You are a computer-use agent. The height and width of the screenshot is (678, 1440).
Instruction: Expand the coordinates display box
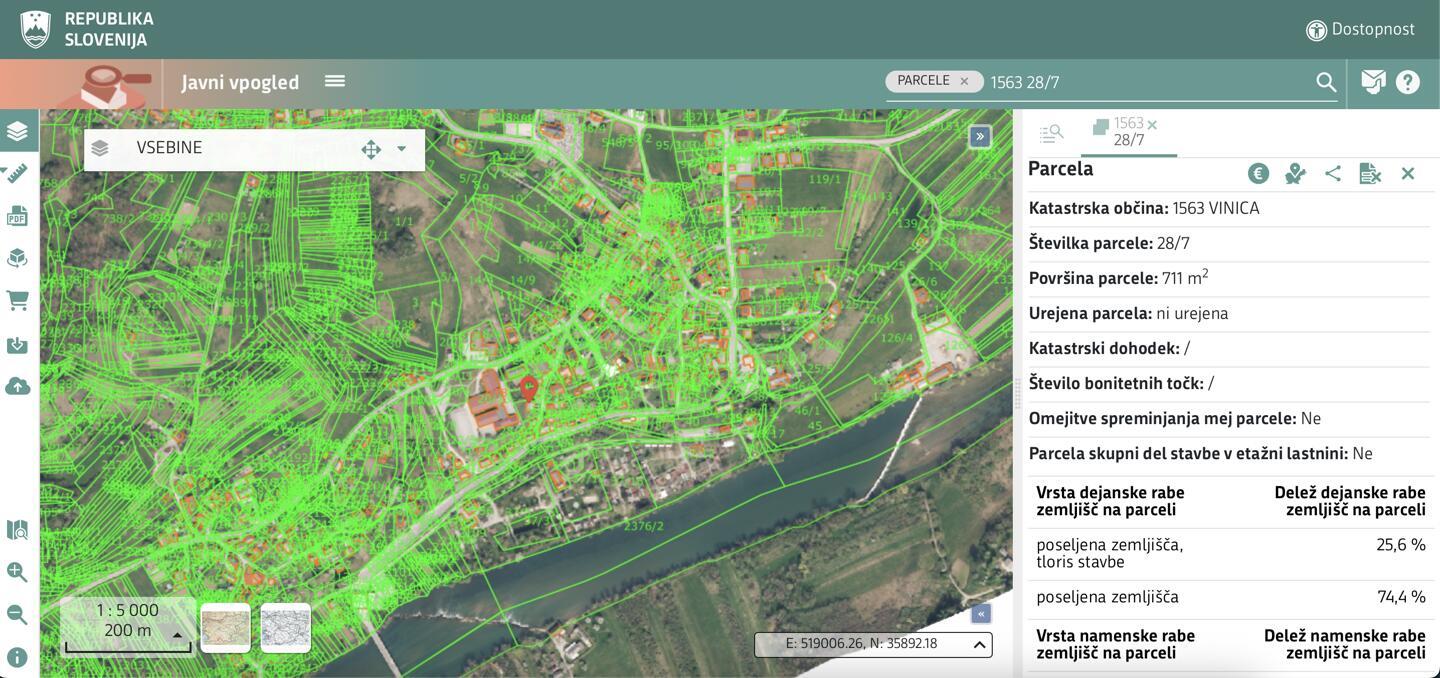coord(980,645)
